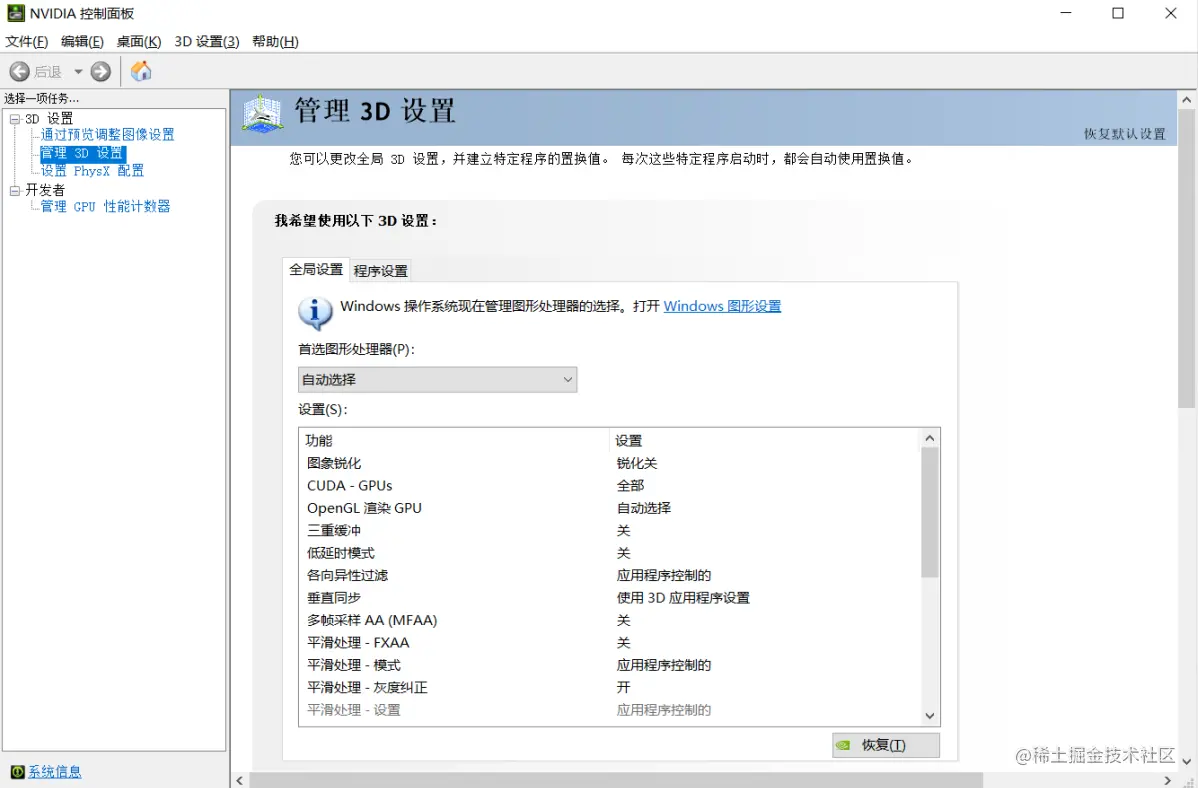Select the 平滑处理 - FXAA row

pyautogui.click(x=610, y=643)
